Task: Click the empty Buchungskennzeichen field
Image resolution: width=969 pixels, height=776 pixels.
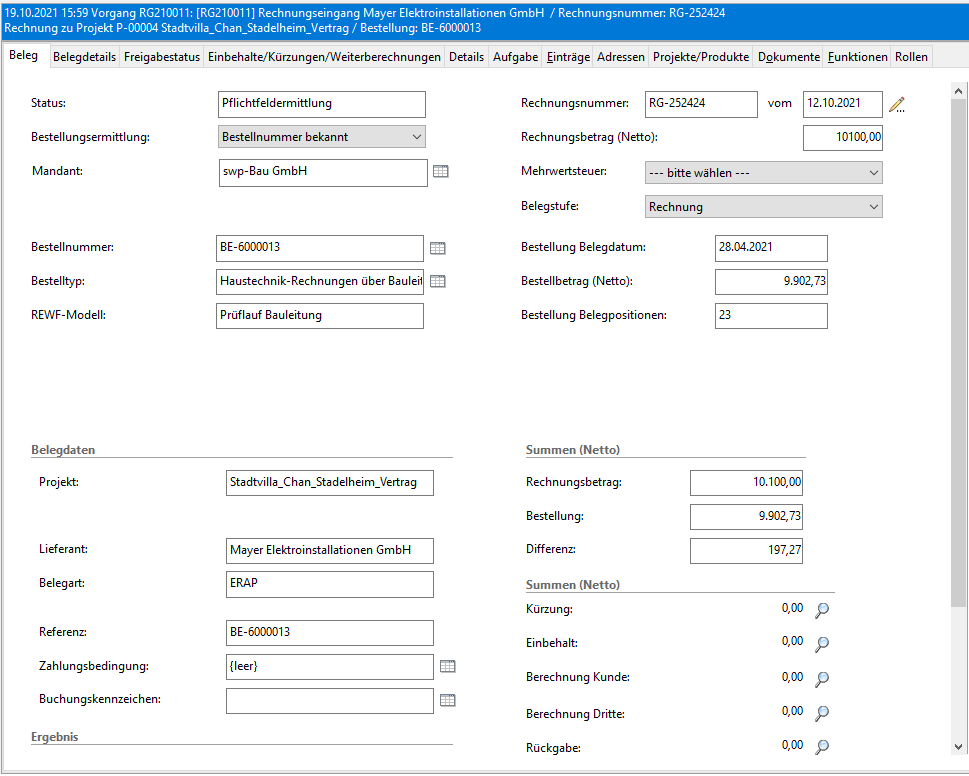Action: [x=330, y=701]
